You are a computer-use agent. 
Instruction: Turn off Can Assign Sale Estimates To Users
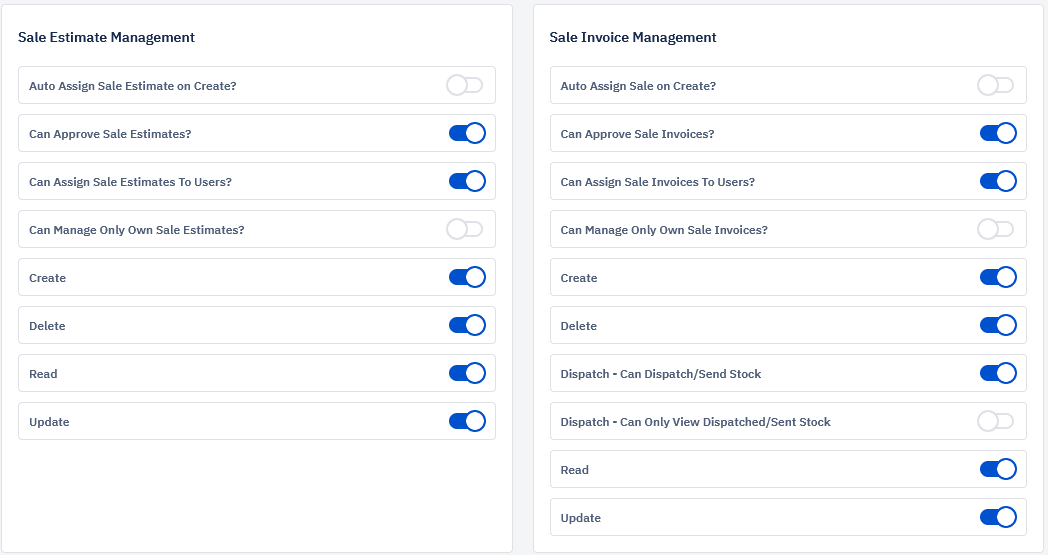tap(467, 181)
